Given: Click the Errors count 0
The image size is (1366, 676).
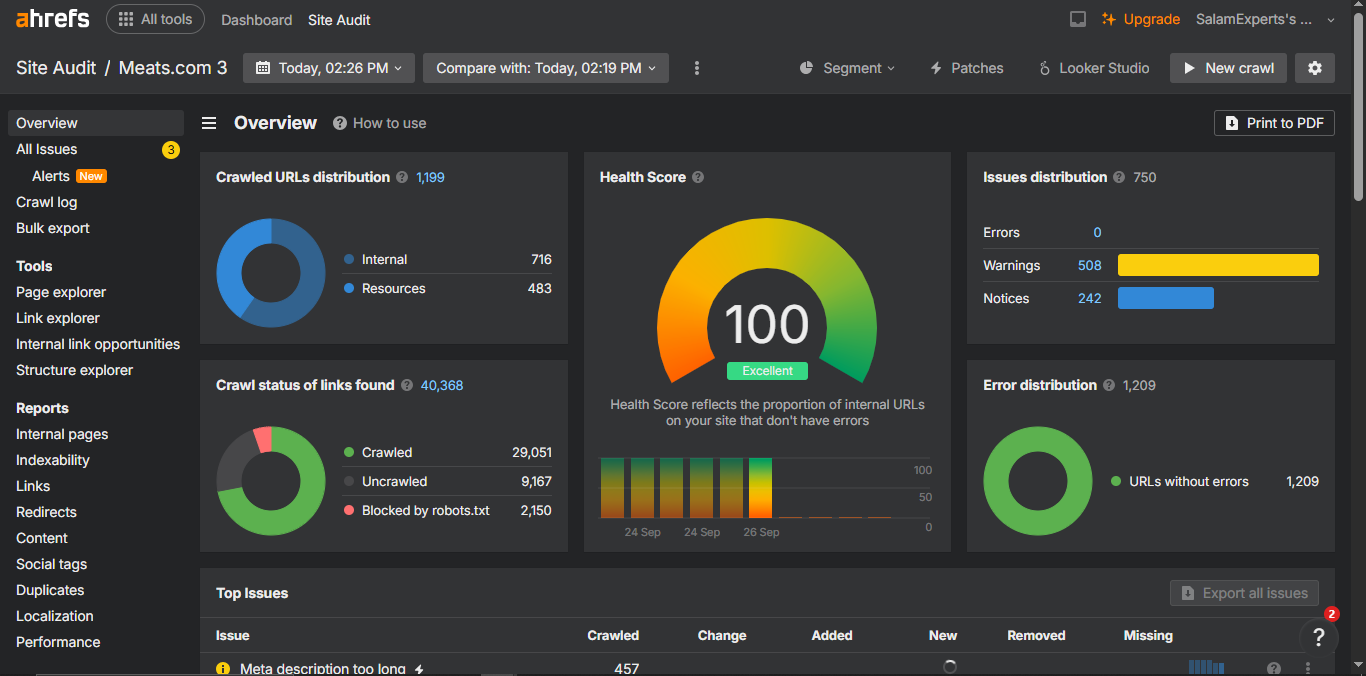Looking at the screenshot, I should point(1097,232).
